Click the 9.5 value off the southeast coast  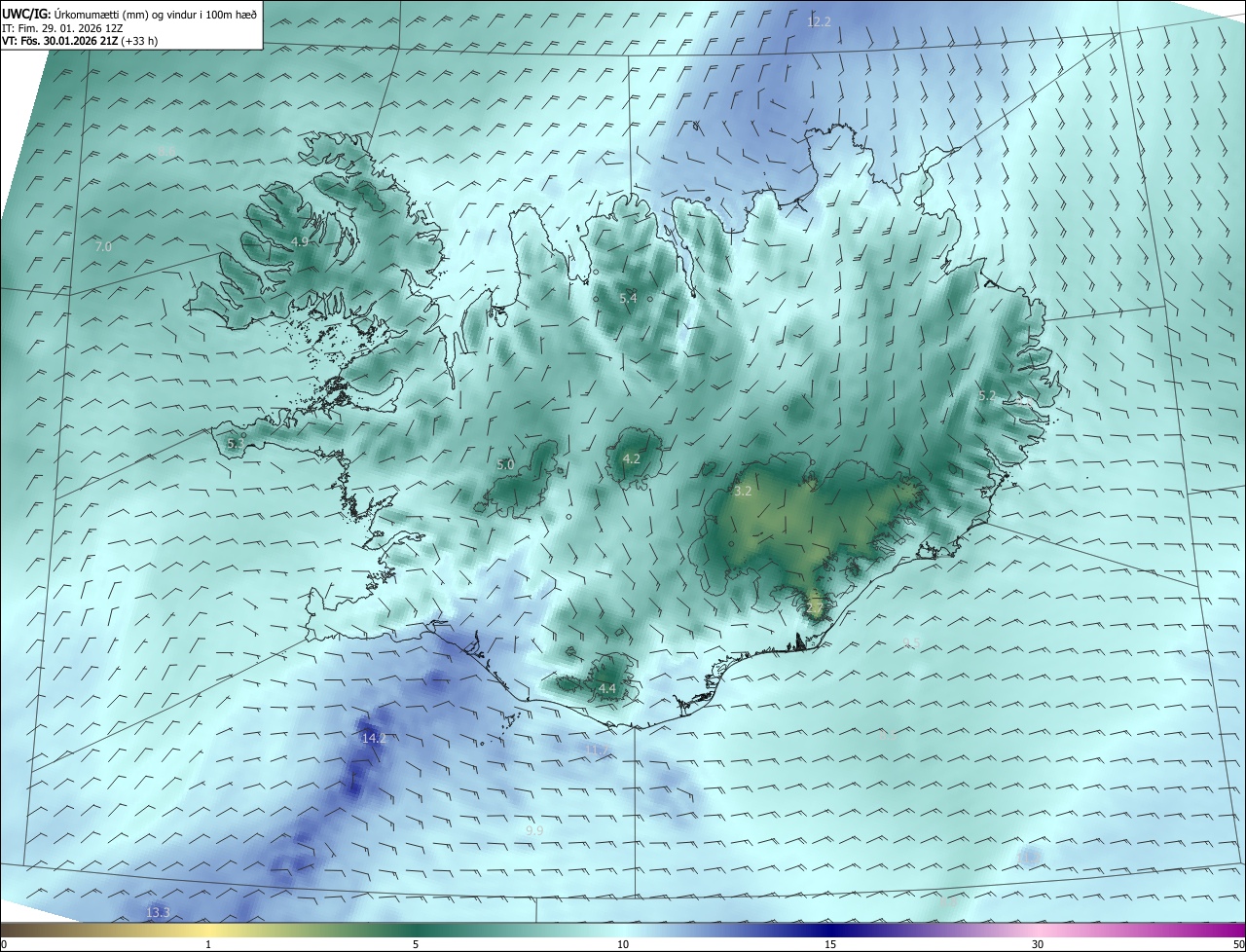[911, 642]
